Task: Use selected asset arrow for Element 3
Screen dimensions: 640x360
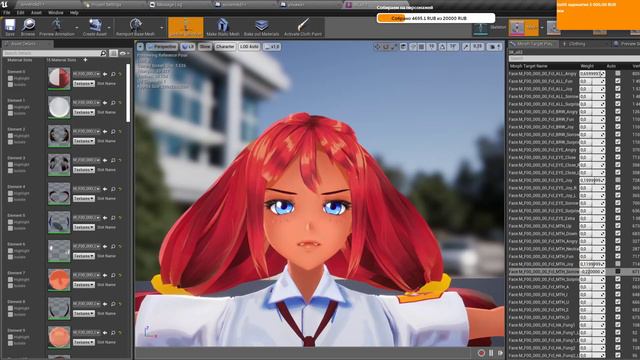Action: coord(105,160)
